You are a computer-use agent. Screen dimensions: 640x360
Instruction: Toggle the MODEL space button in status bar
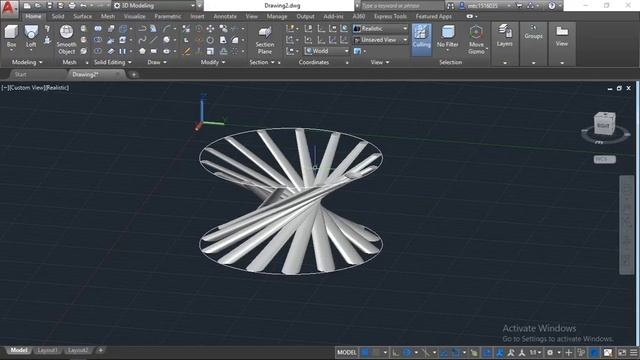click(347, 352)
